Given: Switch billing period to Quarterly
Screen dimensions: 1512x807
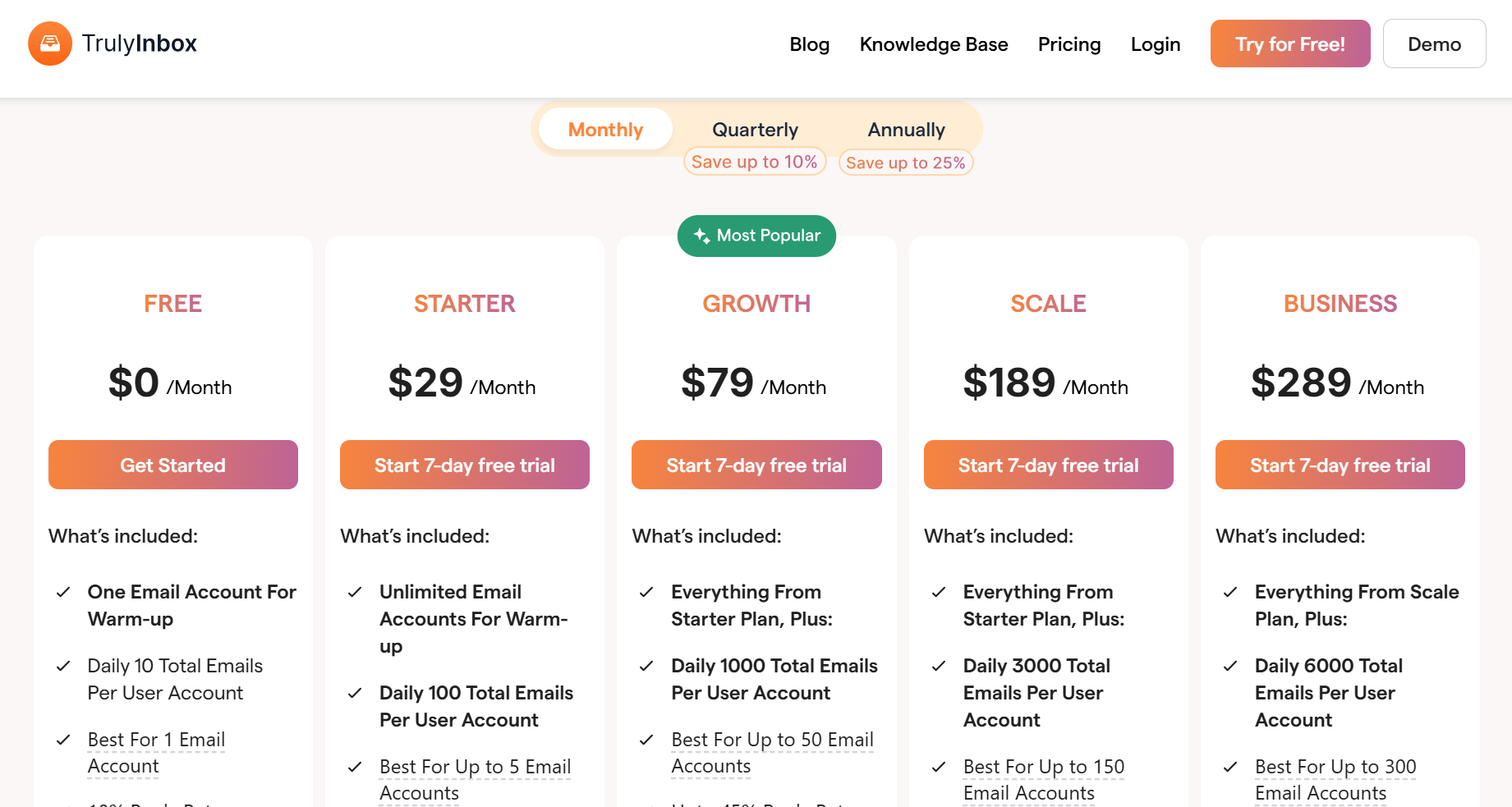Looking at the screenshot, I should click(x=755, y=130).
